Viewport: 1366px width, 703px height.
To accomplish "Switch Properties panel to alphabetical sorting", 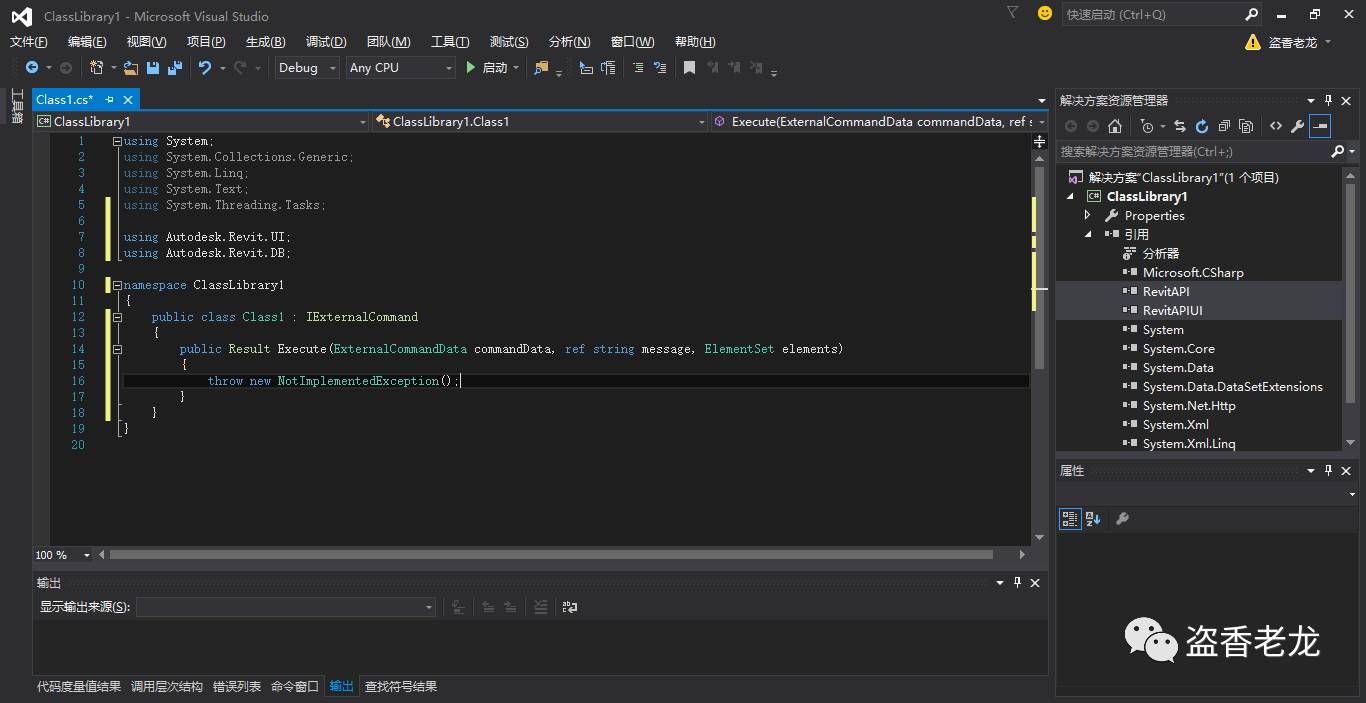I will click(x=1093, y=518).
